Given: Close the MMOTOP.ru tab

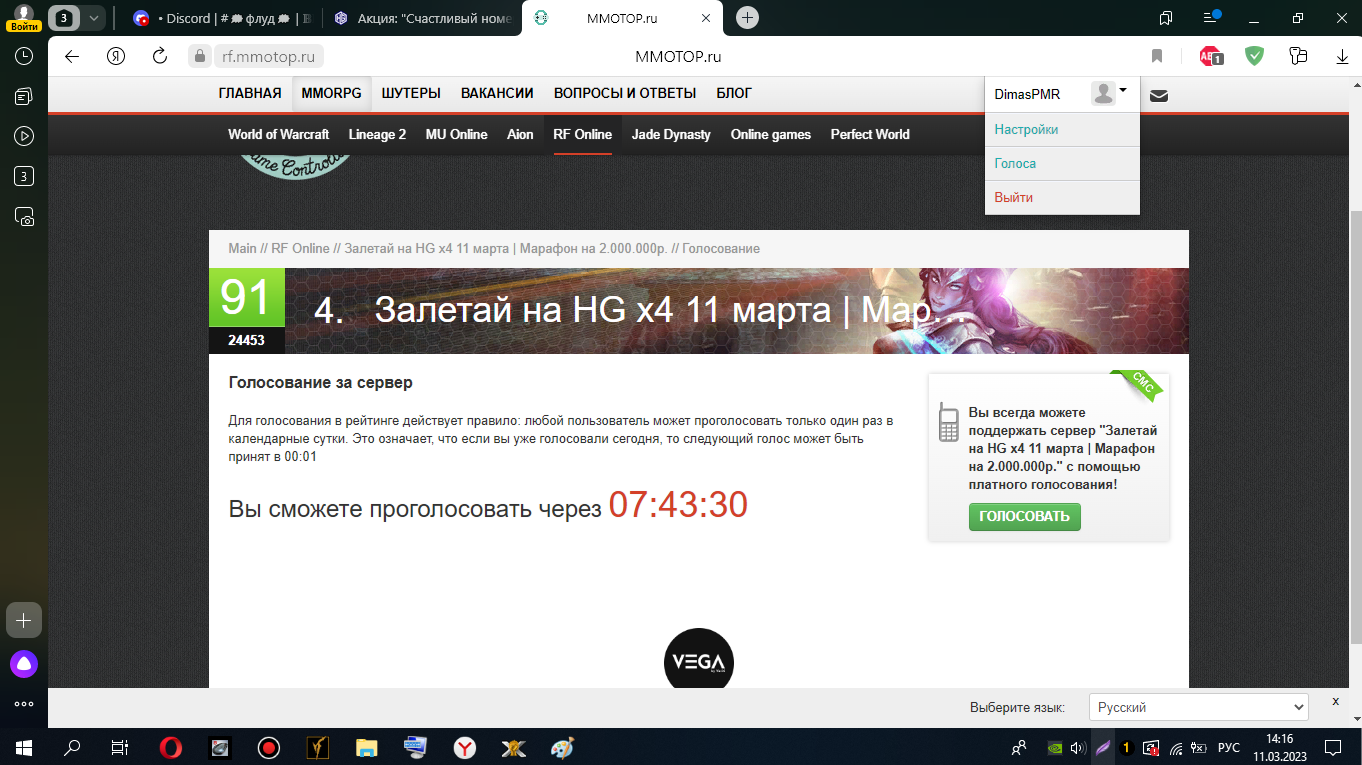Looking at the screenshot, I should [706, 18].
